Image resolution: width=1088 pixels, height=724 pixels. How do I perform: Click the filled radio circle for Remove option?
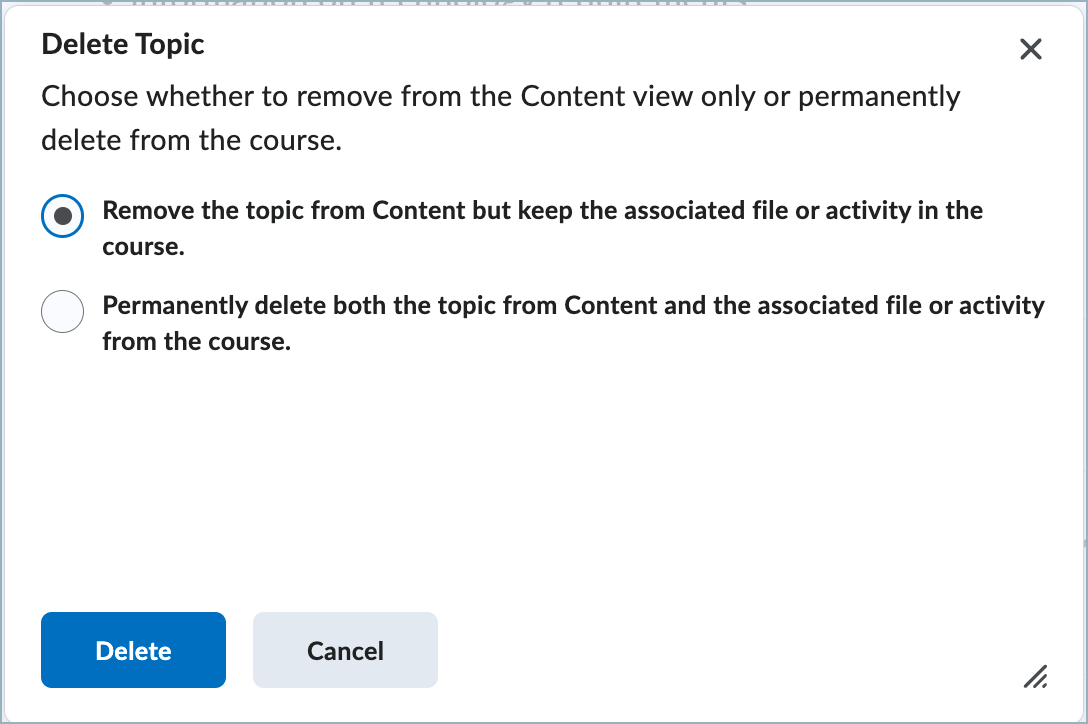click(62, 216)
